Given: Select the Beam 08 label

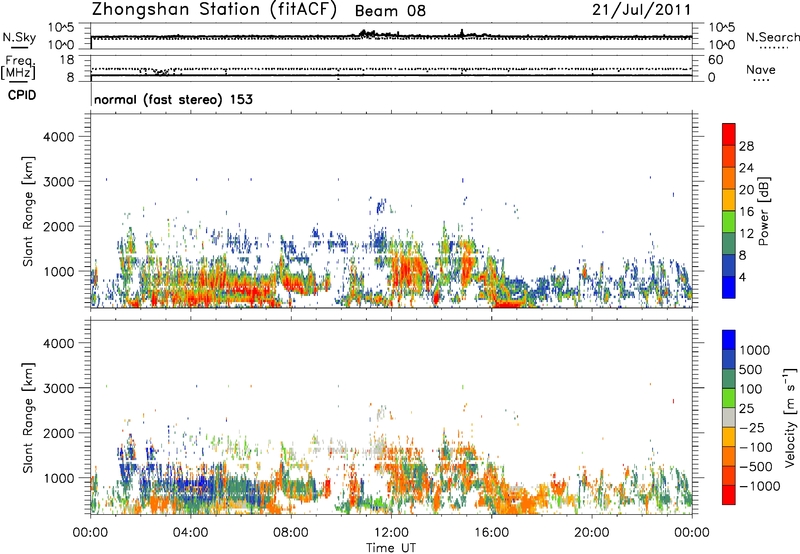Looking at the screenshot, I should tap(390, 11).
